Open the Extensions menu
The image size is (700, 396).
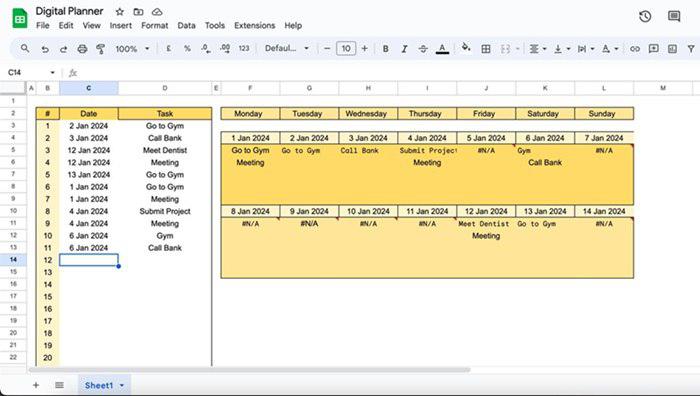[x=254, y=25]
